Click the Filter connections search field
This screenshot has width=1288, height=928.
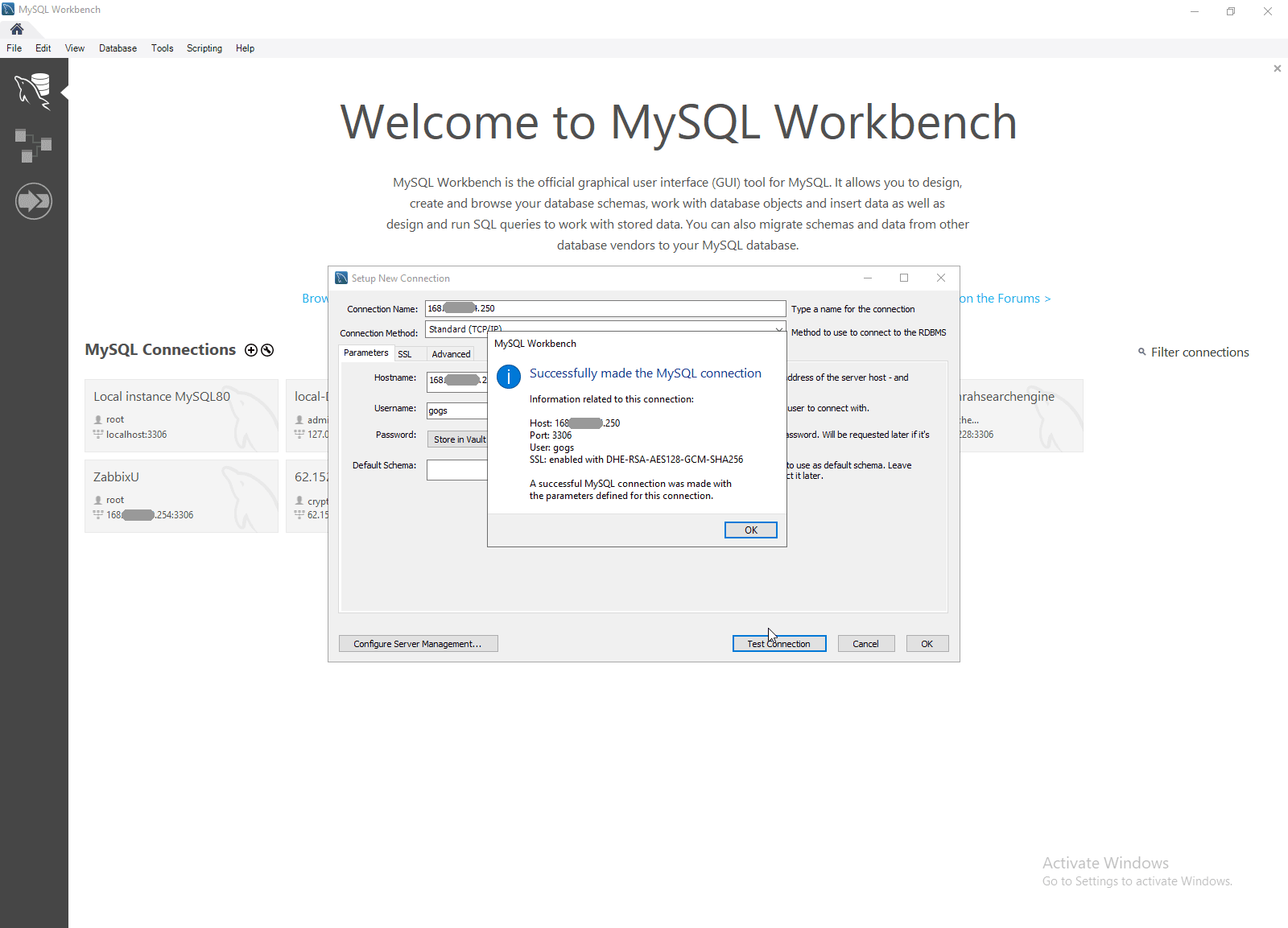coord(1200,353)
